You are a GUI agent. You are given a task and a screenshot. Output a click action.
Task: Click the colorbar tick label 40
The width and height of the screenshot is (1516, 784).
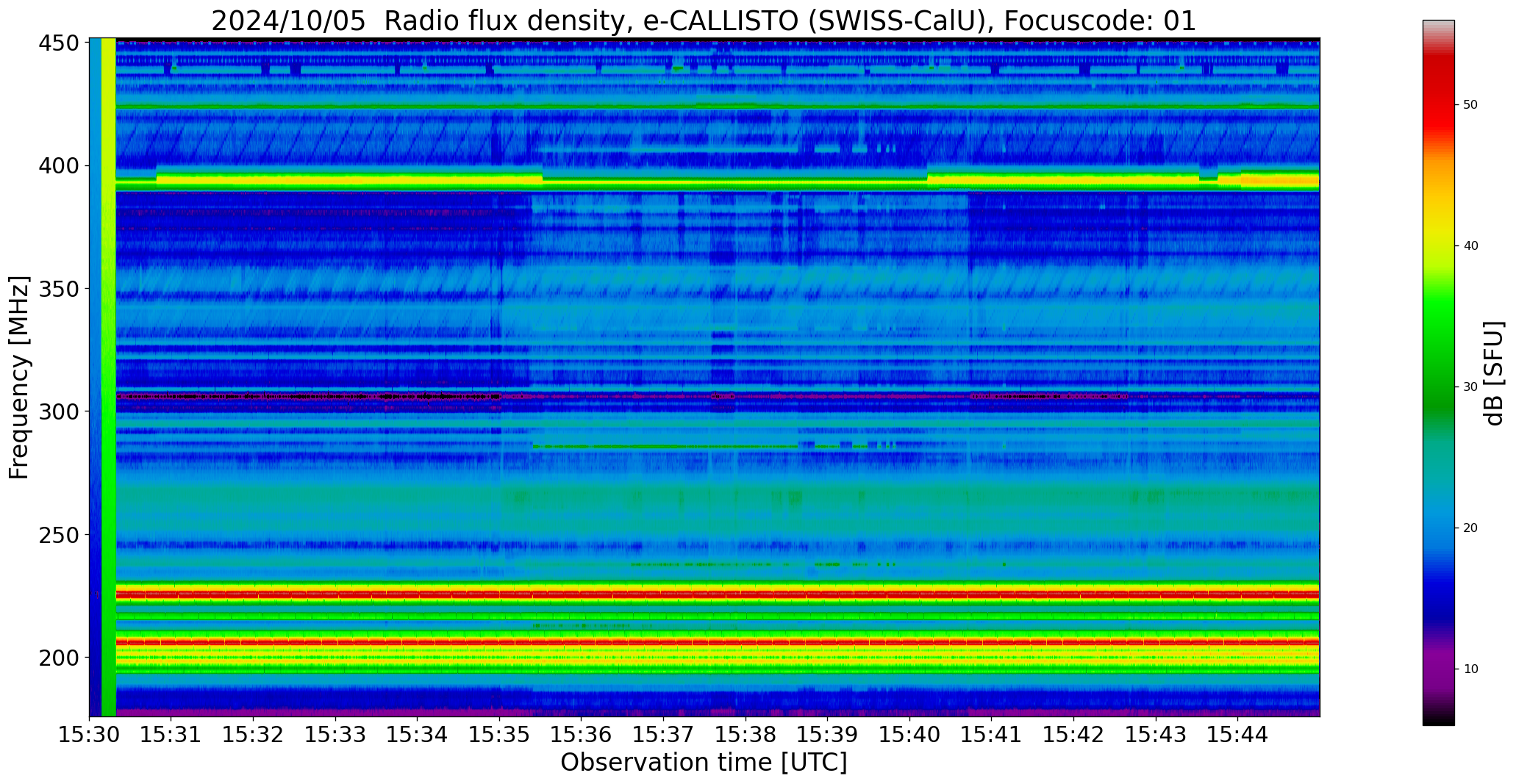[1470, 246]
